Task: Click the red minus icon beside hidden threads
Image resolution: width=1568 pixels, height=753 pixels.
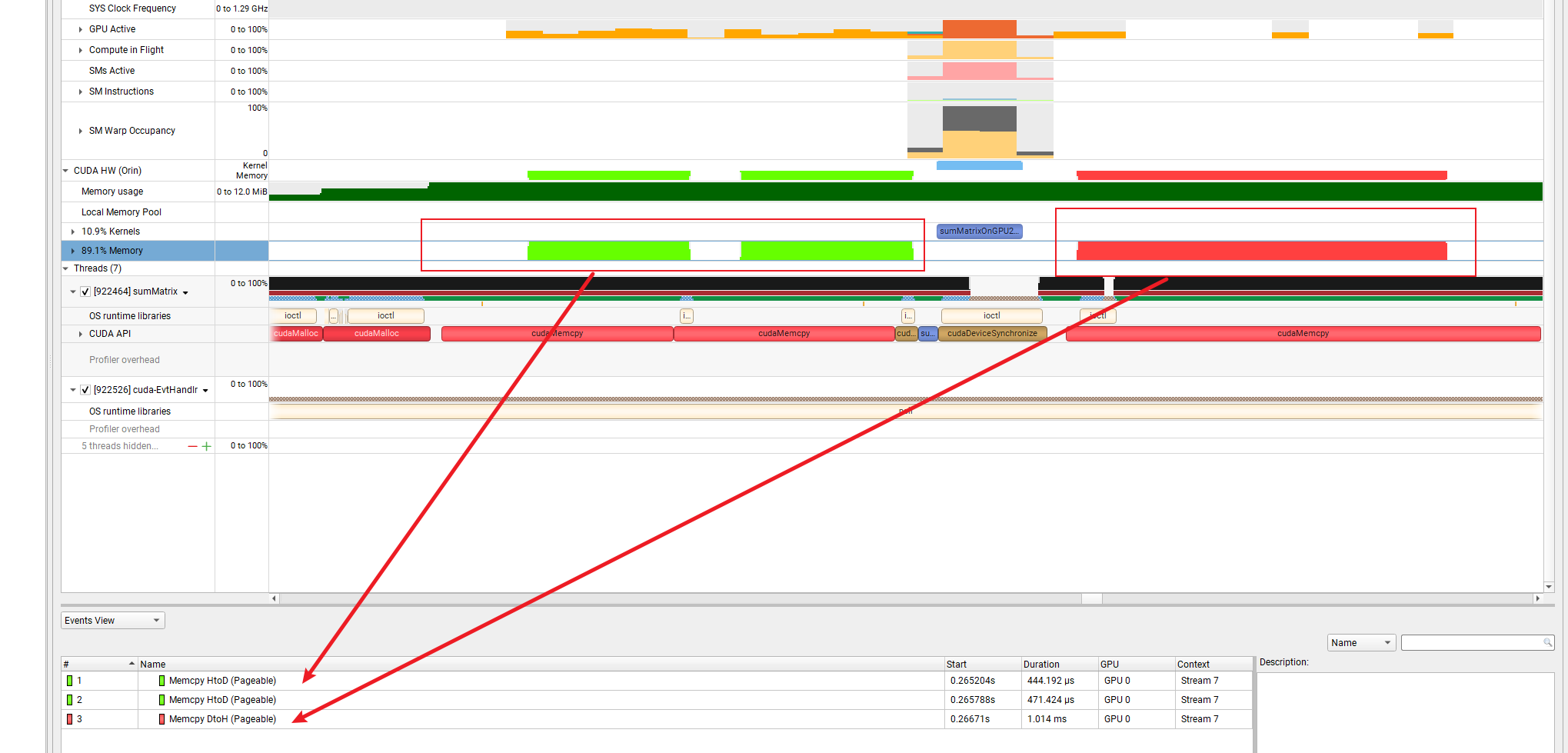Action: point(192,446)
